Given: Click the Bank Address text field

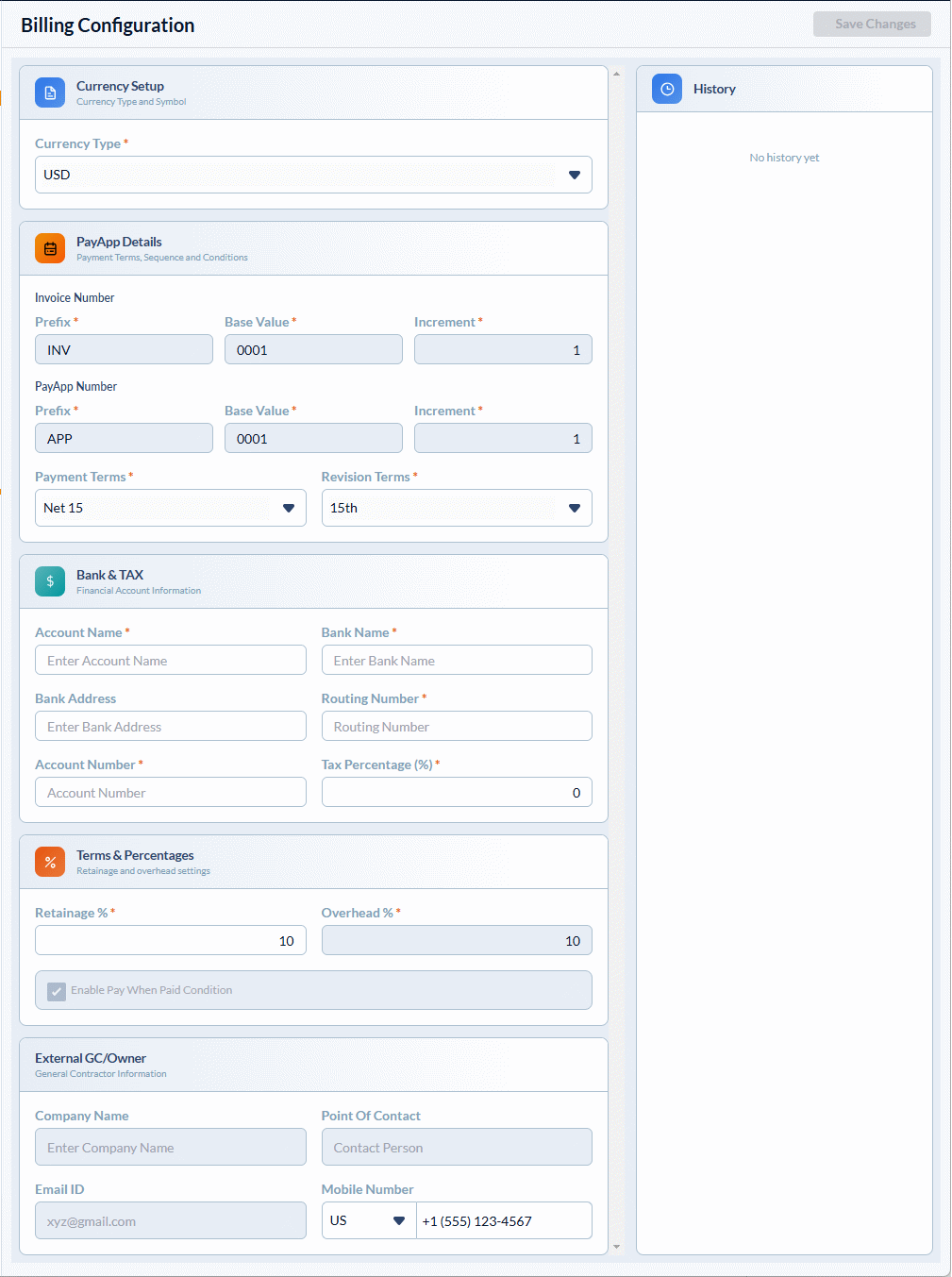Looking at the screenshot, I should tap(170, 727).
